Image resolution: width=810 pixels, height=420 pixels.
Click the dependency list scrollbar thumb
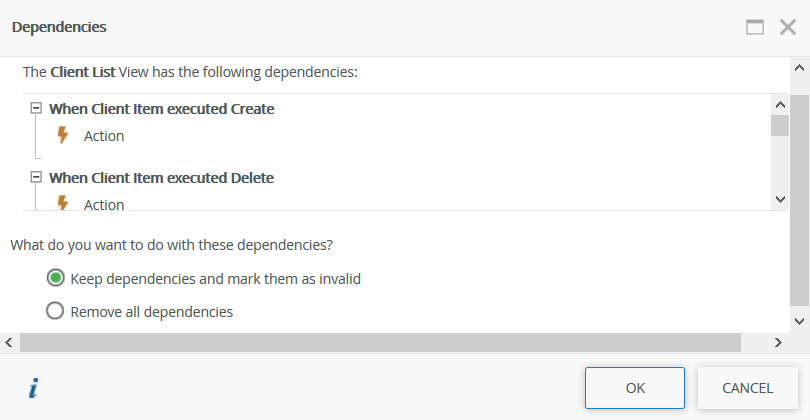click(780, 125)
